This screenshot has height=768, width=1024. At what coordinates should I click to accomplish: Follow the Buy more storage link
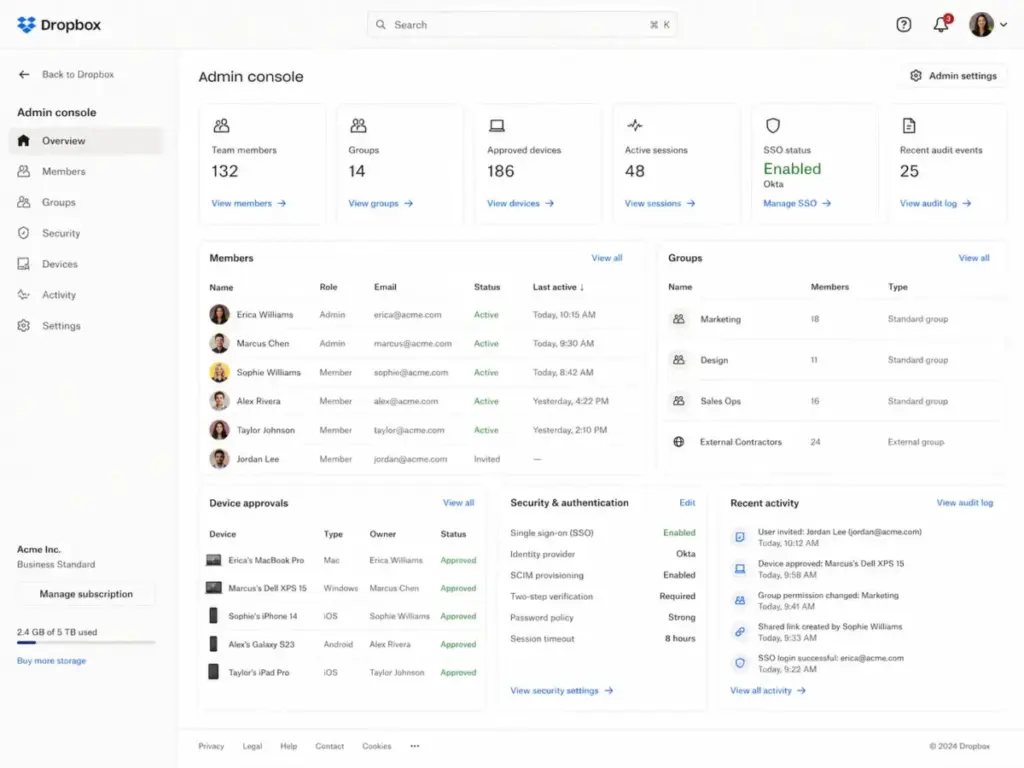(x=52, y=661)
